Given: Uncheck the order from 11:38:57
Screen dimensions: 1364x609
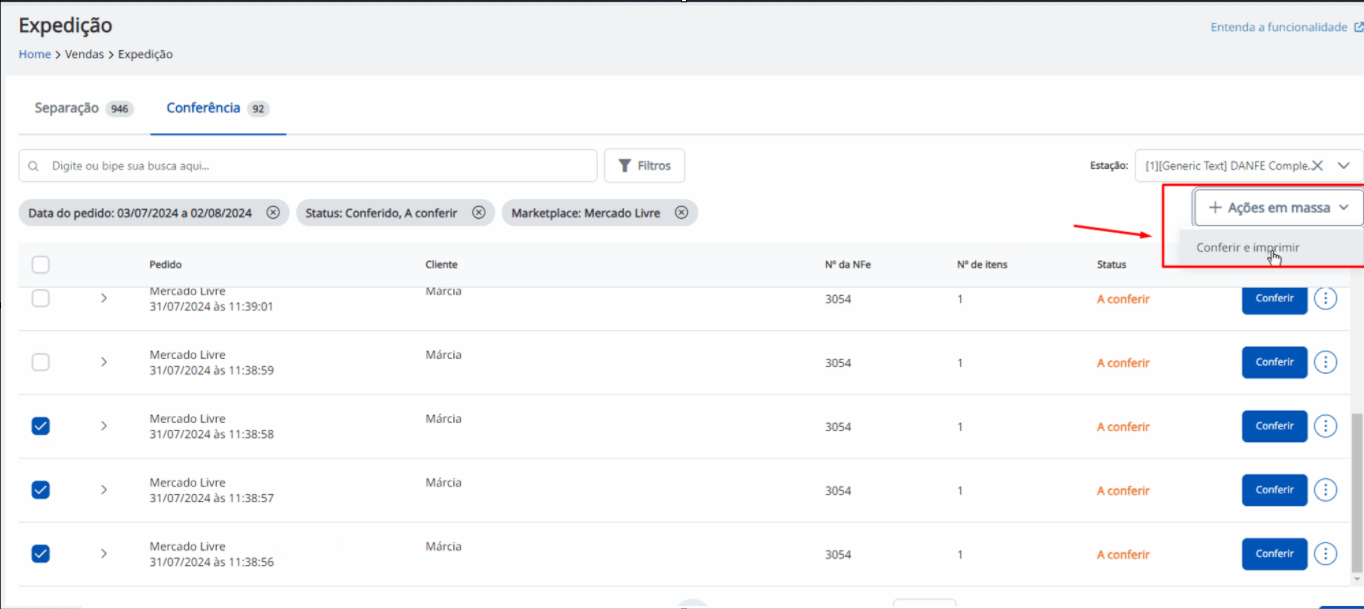Looking at the screenshot, I should tap(41, 490).
